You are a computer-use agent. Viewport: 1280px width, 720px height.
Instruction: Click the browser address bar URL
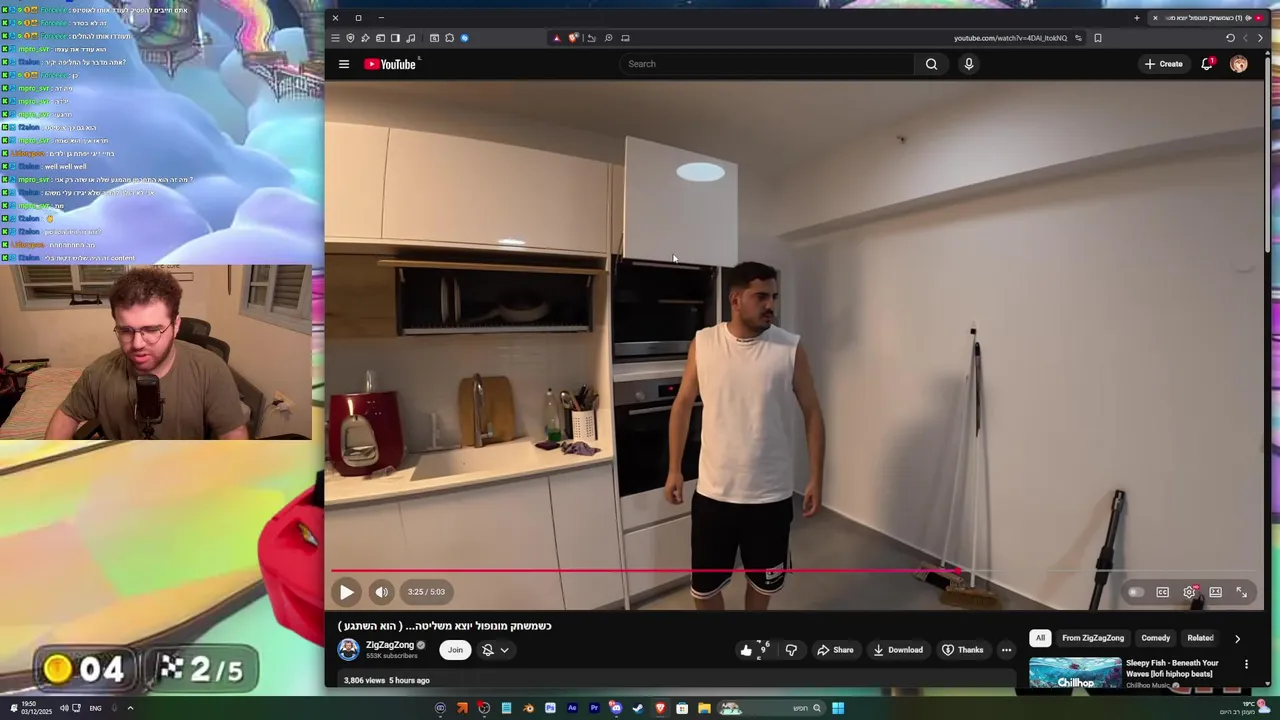click(x=1010, y=38)
